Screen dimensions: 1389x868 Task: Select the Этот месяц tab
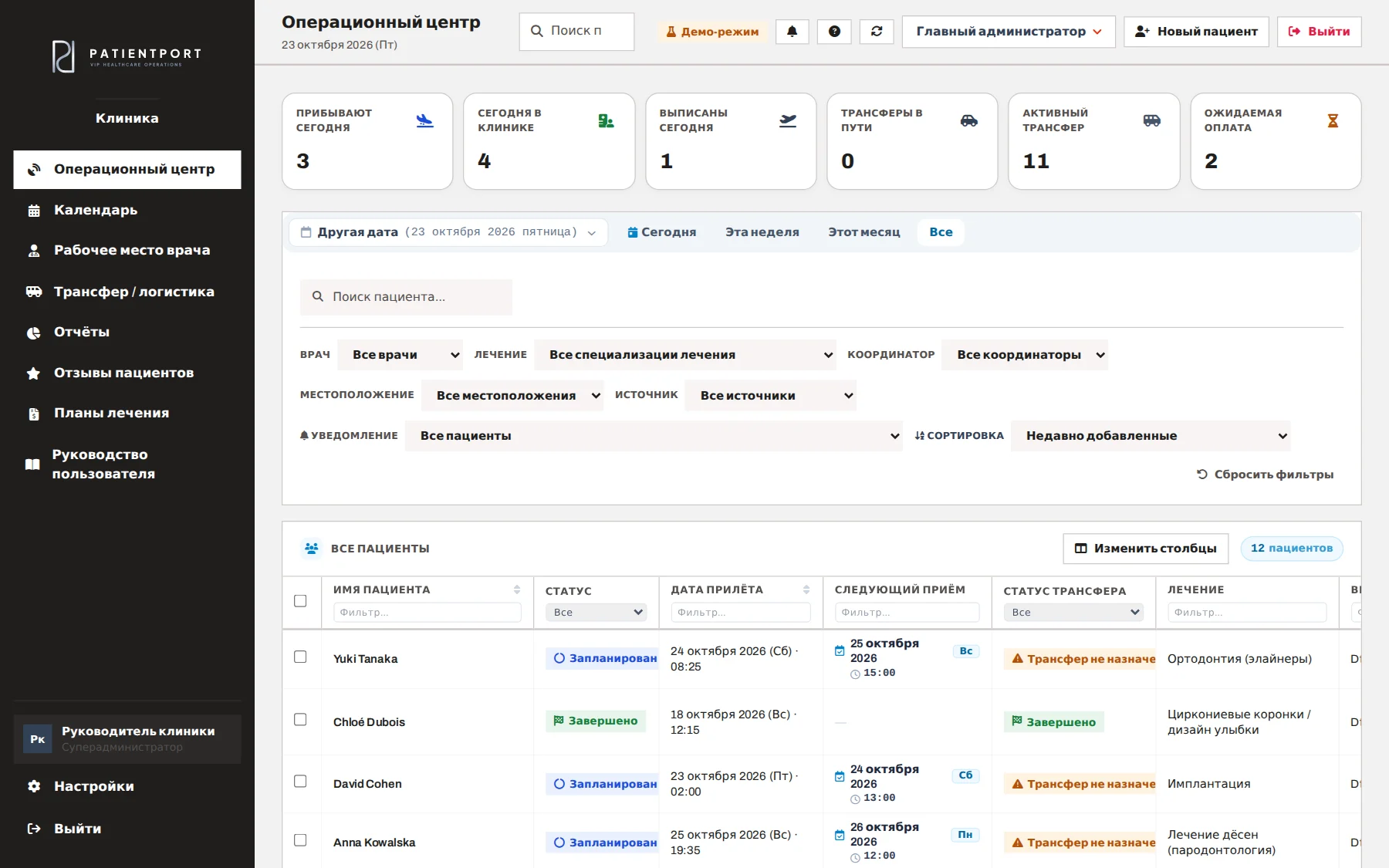pos(864,232)
